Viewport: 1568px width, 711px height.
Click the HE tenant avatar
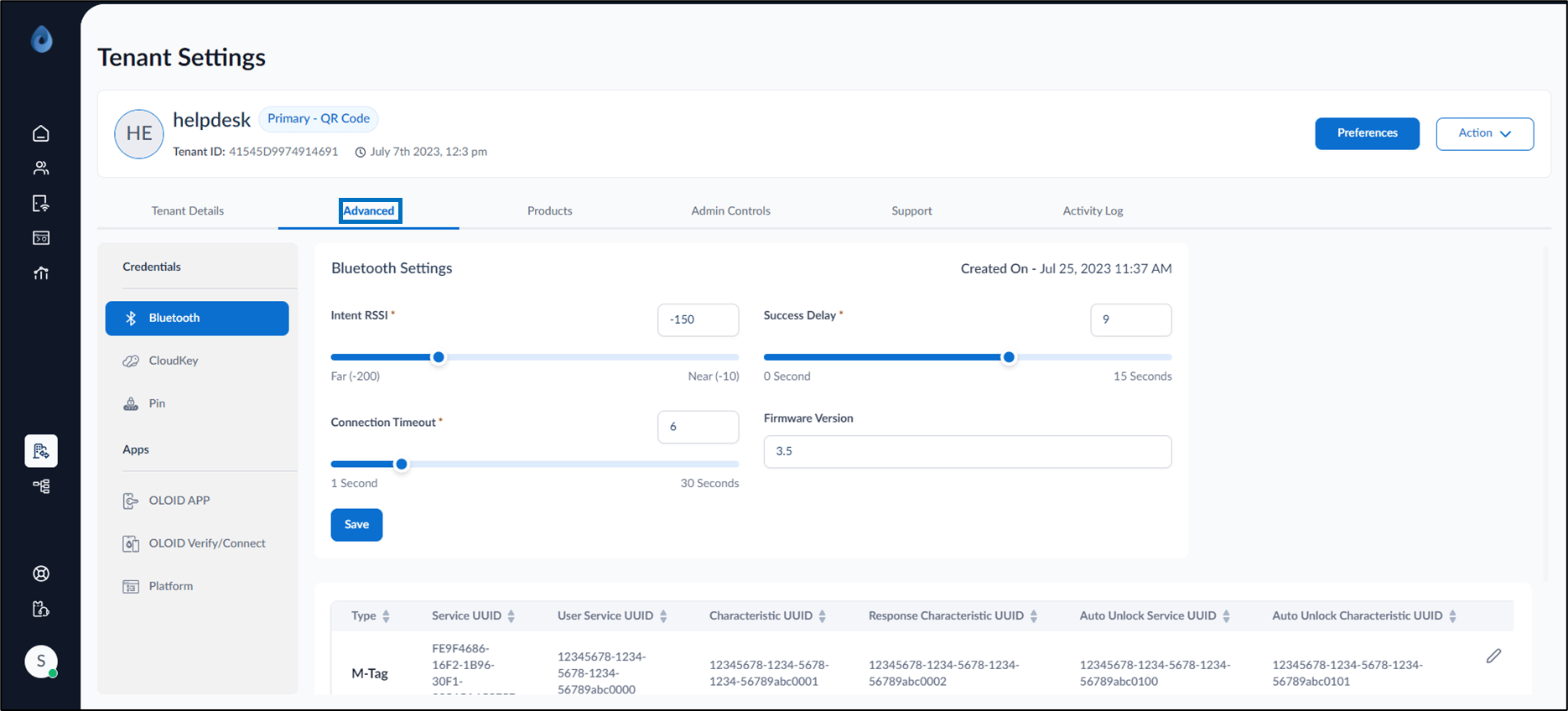pyautogui.click(x=139, y=134)
